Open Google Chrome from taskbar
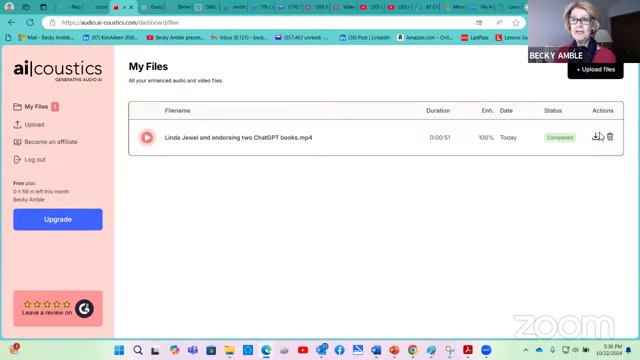The image size is (640, 360). 413,350
